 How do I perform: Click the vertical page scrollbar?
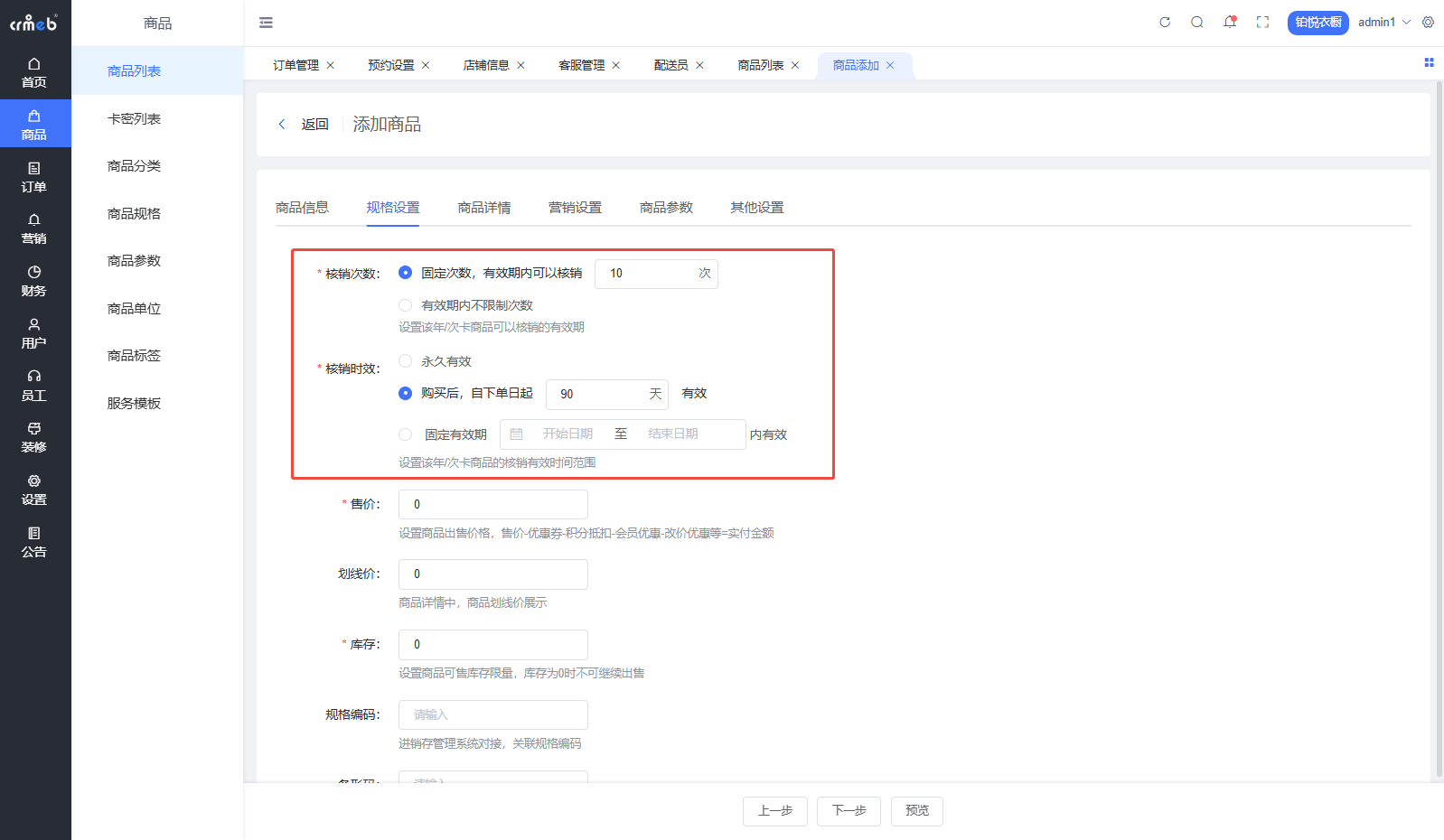coord(1439,429)
